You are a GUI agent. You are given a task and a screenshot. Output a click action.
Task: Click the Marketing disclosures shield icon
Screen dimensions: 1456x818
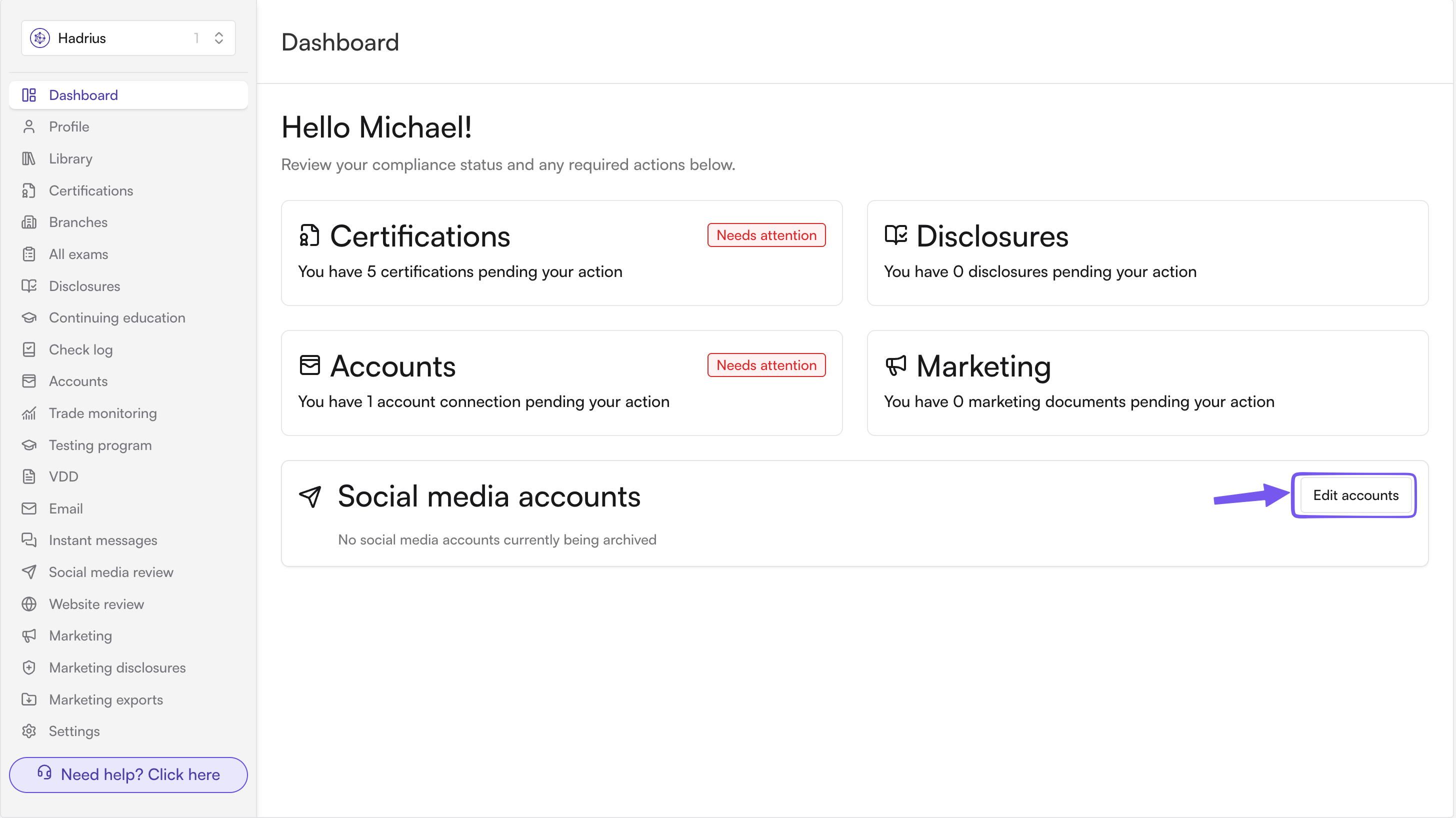[29, 667]
